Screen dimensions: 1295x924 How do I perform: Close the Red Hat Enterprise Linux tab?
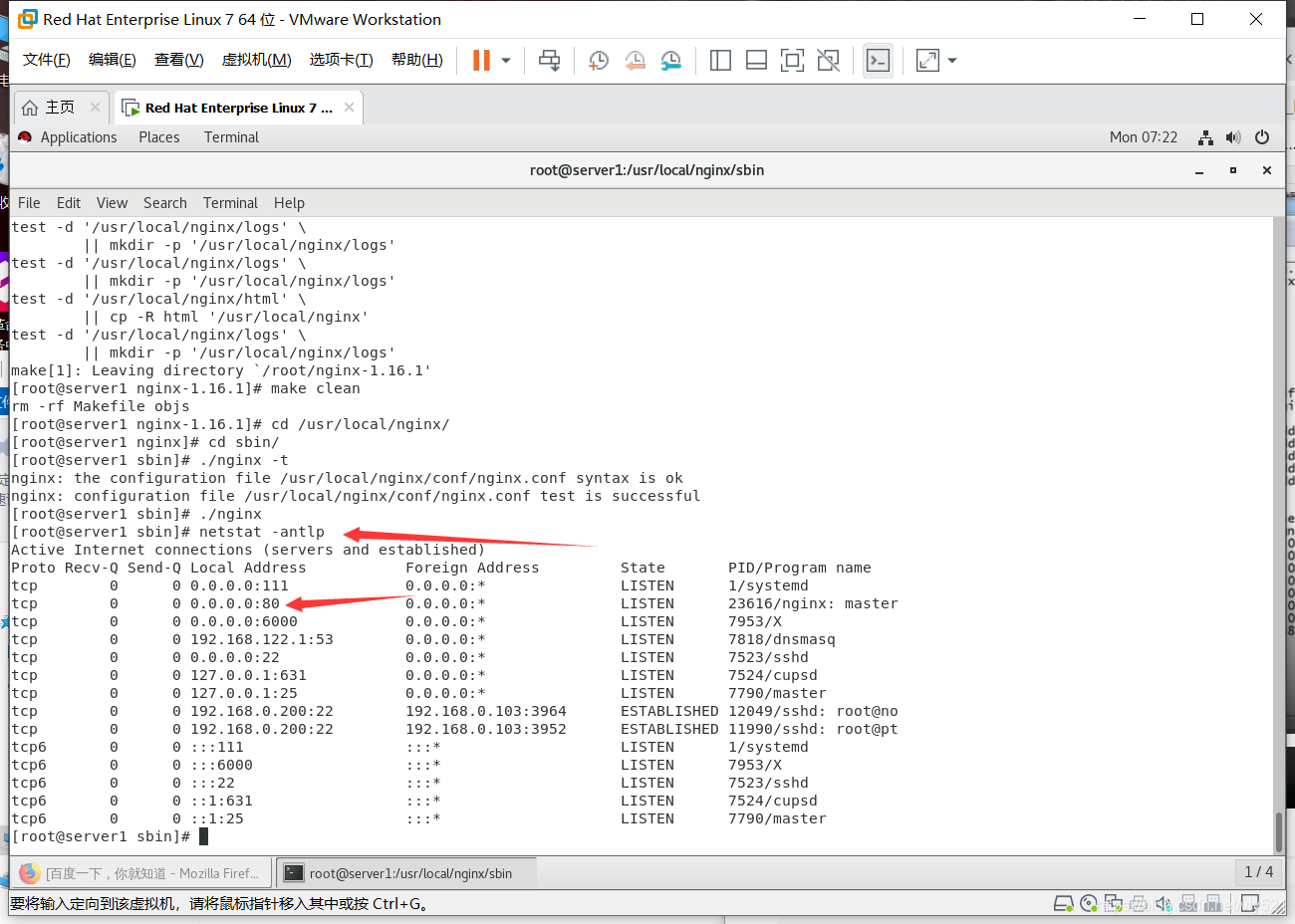(349, 107)
